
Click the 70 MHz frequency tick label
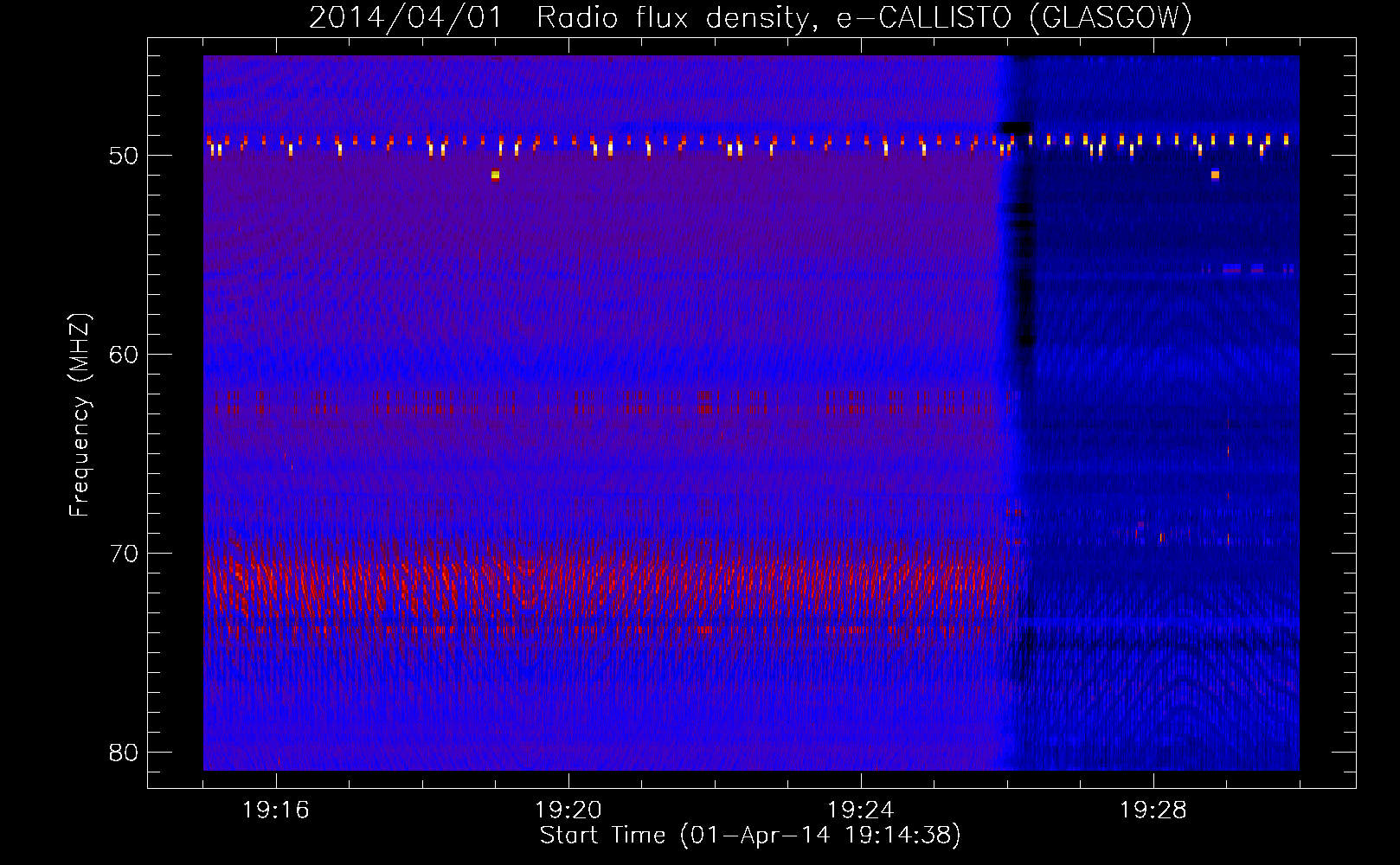click(x=124, y=554)
